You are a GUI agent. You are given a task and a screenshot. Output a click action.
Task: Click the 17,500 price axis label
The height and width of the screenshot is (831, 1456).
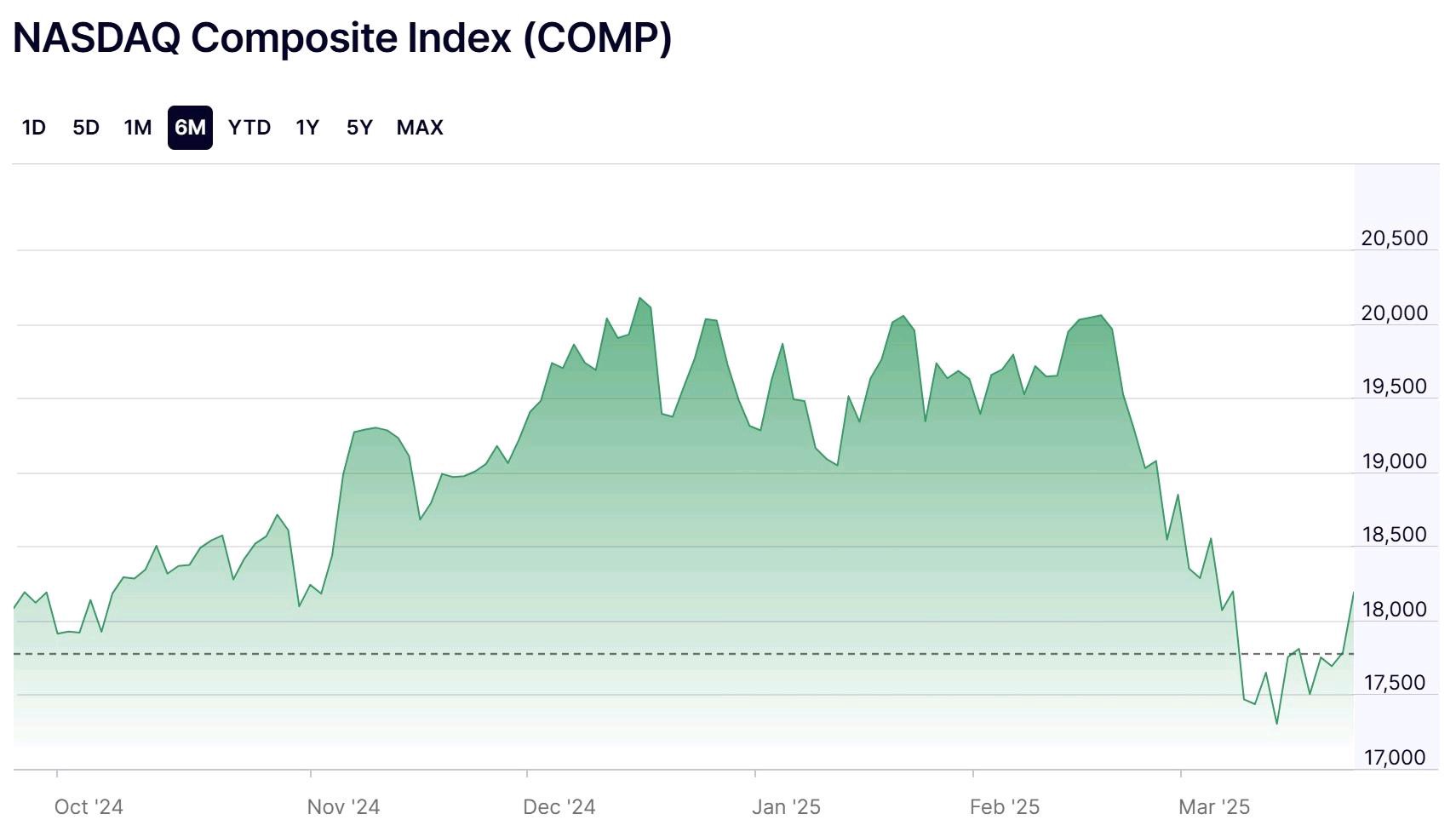click(x=1395, y=683)
